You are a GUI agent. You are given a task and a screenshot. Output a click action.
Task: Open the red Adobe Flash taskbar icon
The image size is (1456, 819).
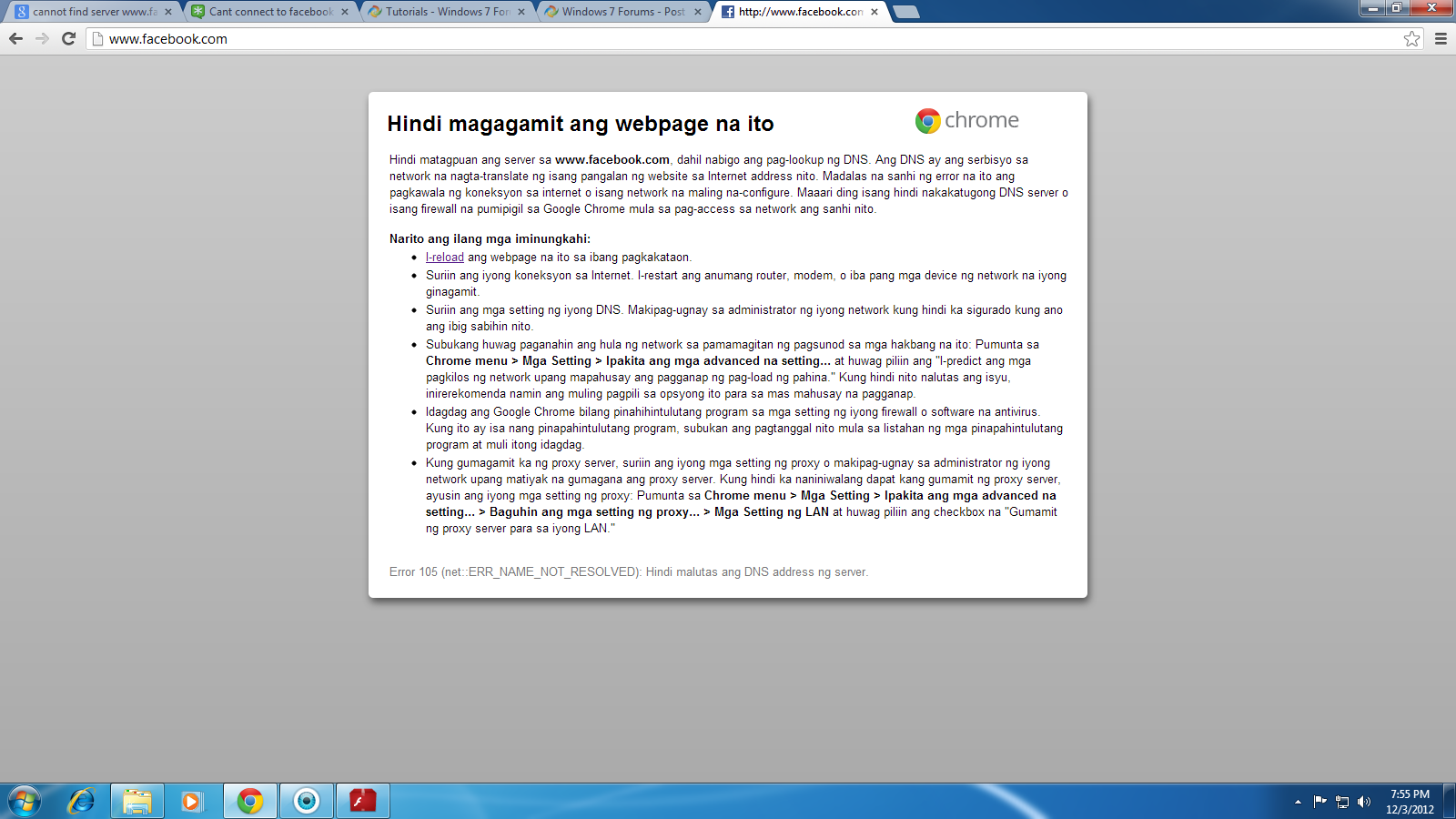(x=363, y=802)
